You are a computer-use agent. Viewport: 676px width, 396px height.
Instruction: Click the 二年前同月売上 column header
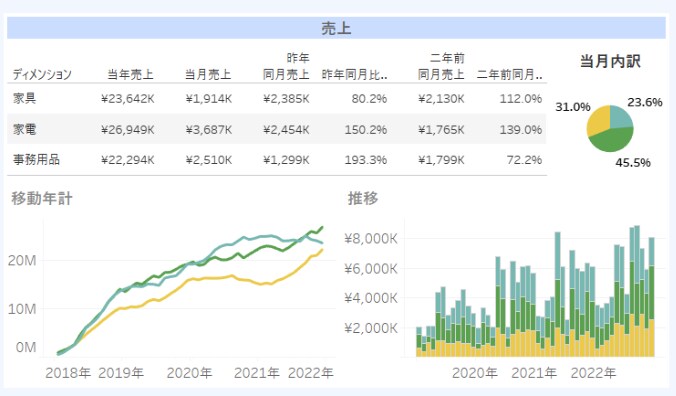click(441, 66)
